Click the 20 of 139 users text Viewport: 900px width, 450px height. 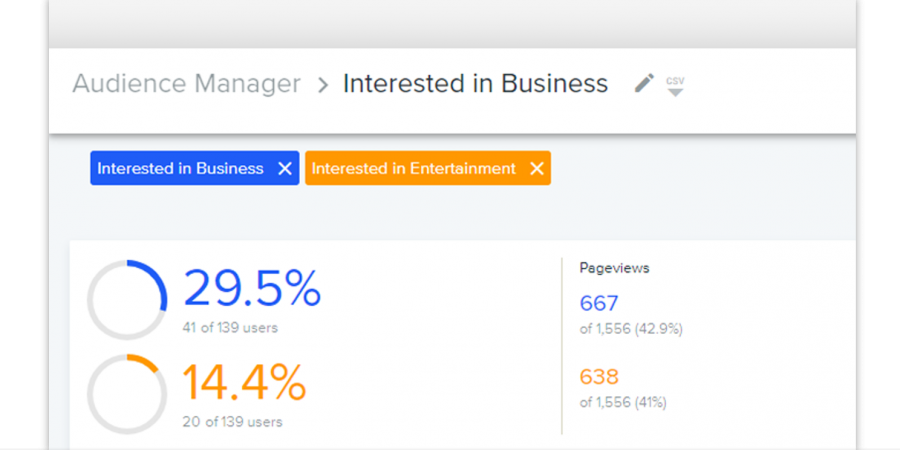coord(232,422)
